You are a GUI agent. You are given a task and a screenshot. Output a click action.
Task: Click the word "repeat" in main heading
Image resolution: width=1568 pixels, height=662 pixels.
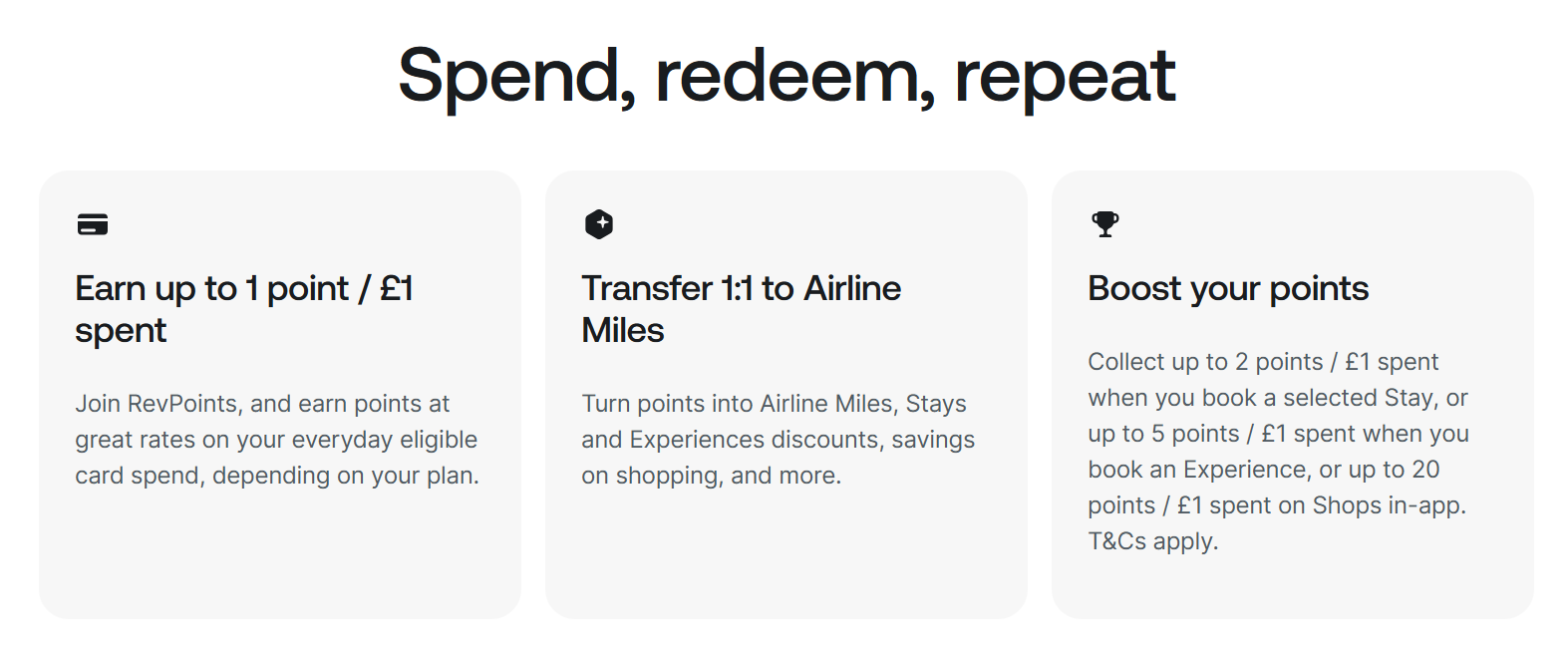point(1065,77)
